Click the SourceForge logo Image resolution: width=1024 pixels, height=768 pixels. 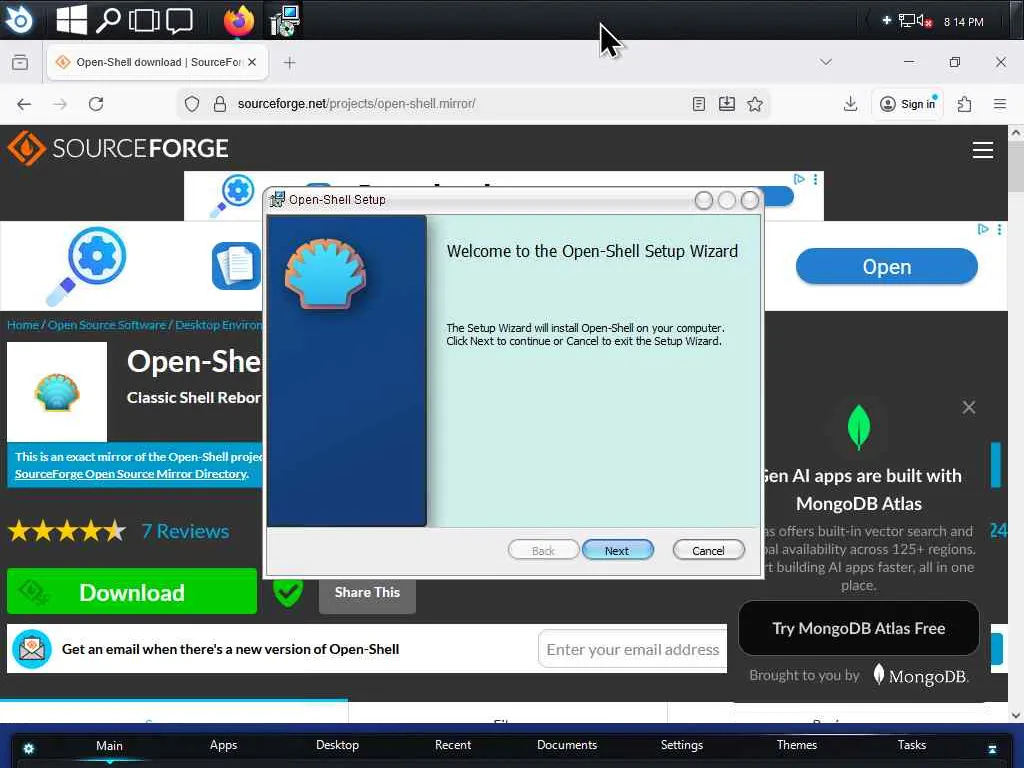[x=118, y=148]
